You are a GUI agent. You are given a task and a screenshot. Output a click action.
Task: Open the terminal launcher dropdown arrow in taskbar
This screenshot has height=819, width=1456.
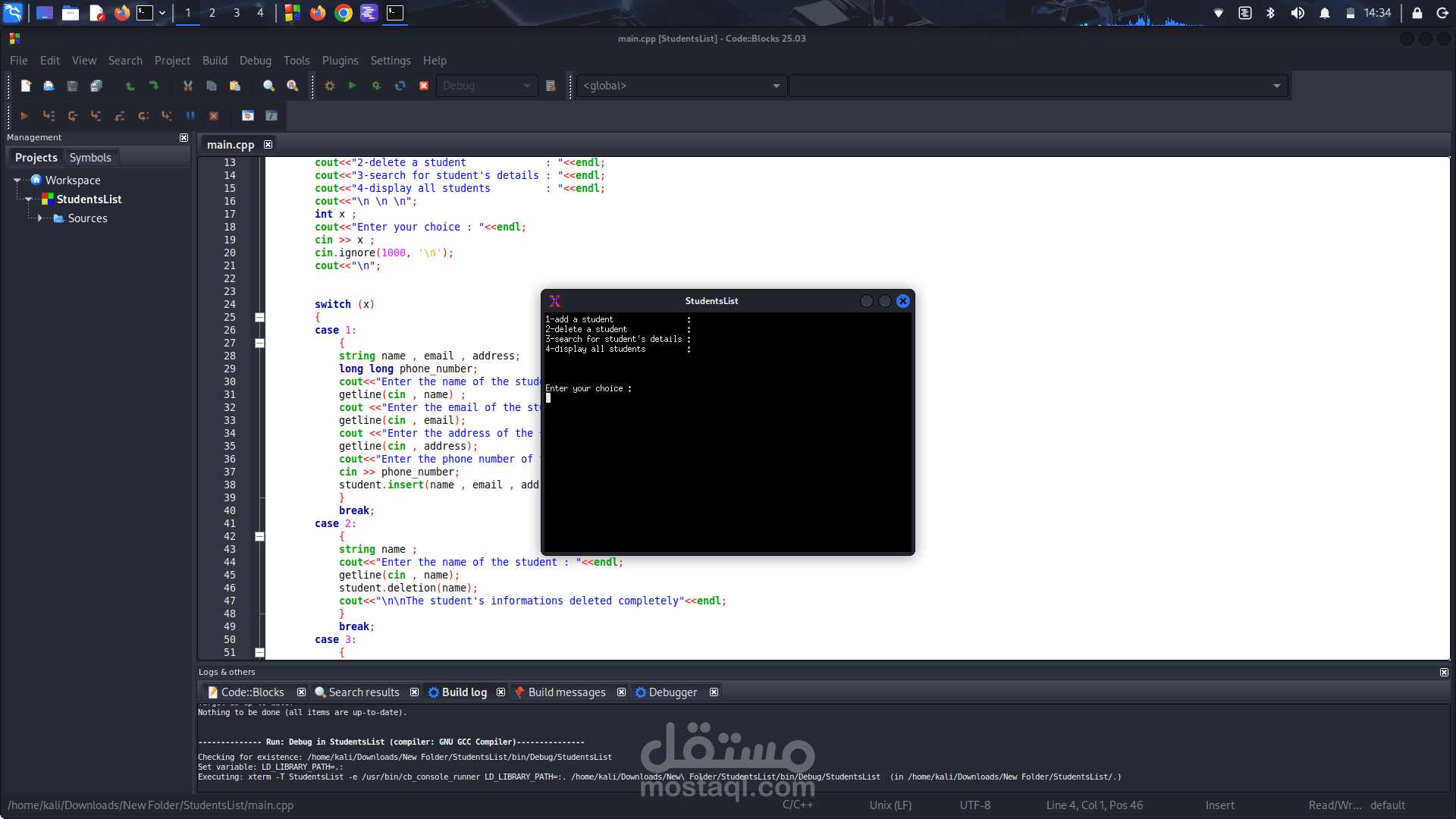coord(162,13)
